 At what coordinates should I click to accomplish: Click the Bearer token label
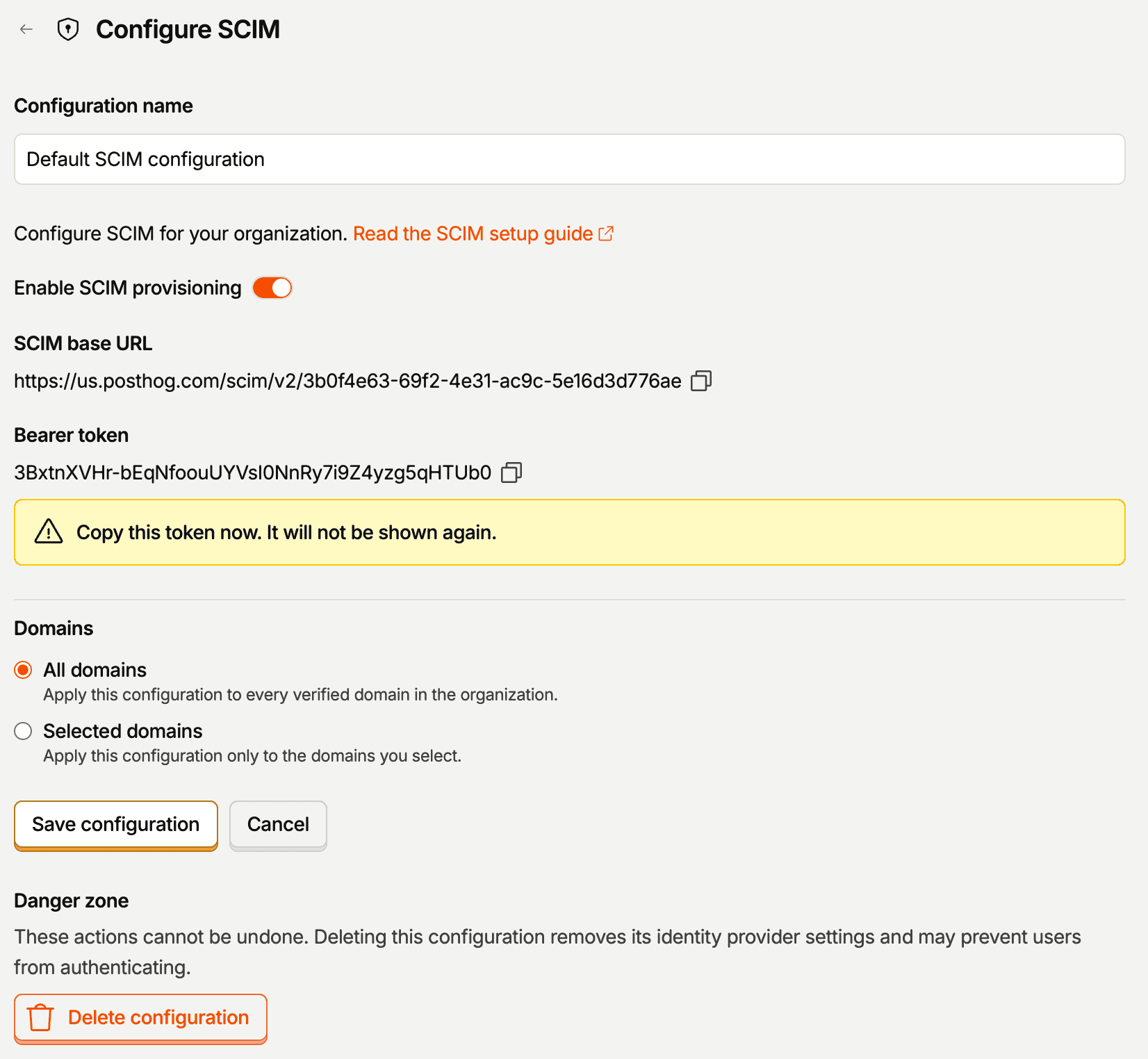72,435
